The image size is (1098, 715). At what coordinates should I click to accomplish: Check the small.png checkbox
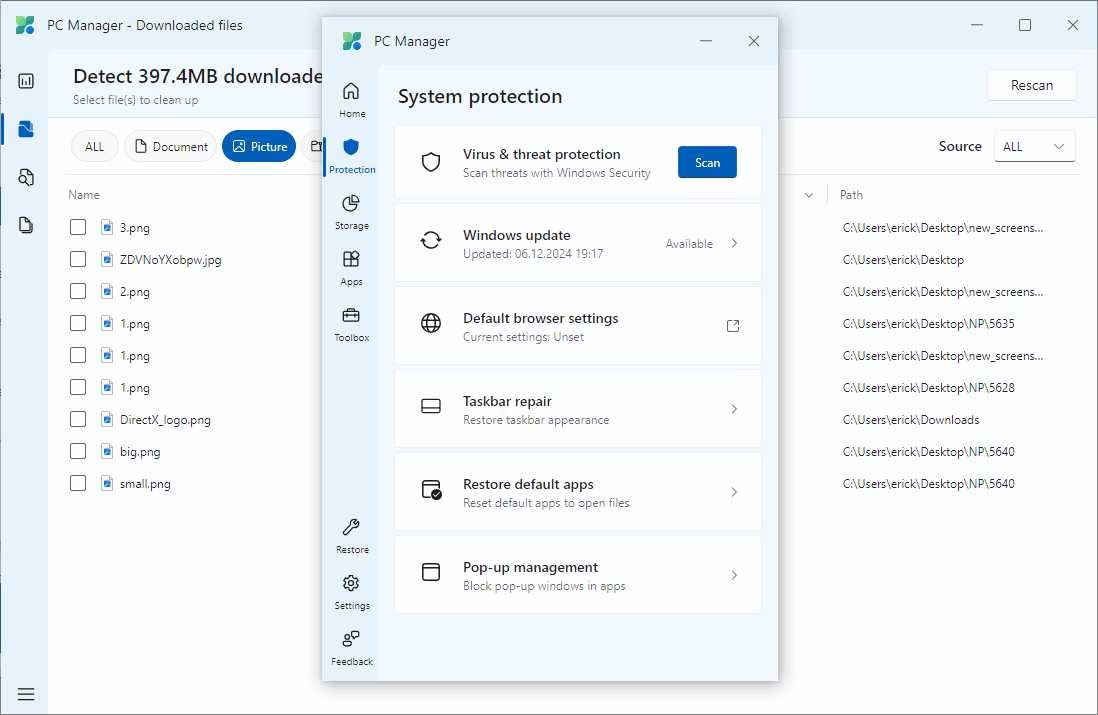click(x=78, y=483)
